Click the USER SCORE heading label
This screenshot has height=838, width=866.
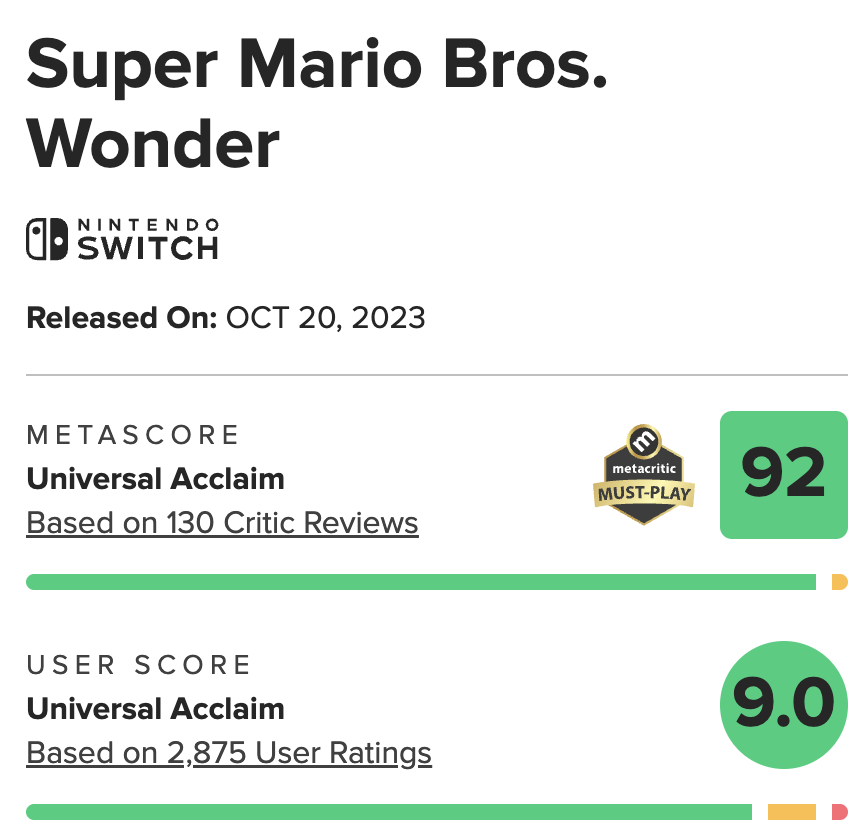[139, 665]
